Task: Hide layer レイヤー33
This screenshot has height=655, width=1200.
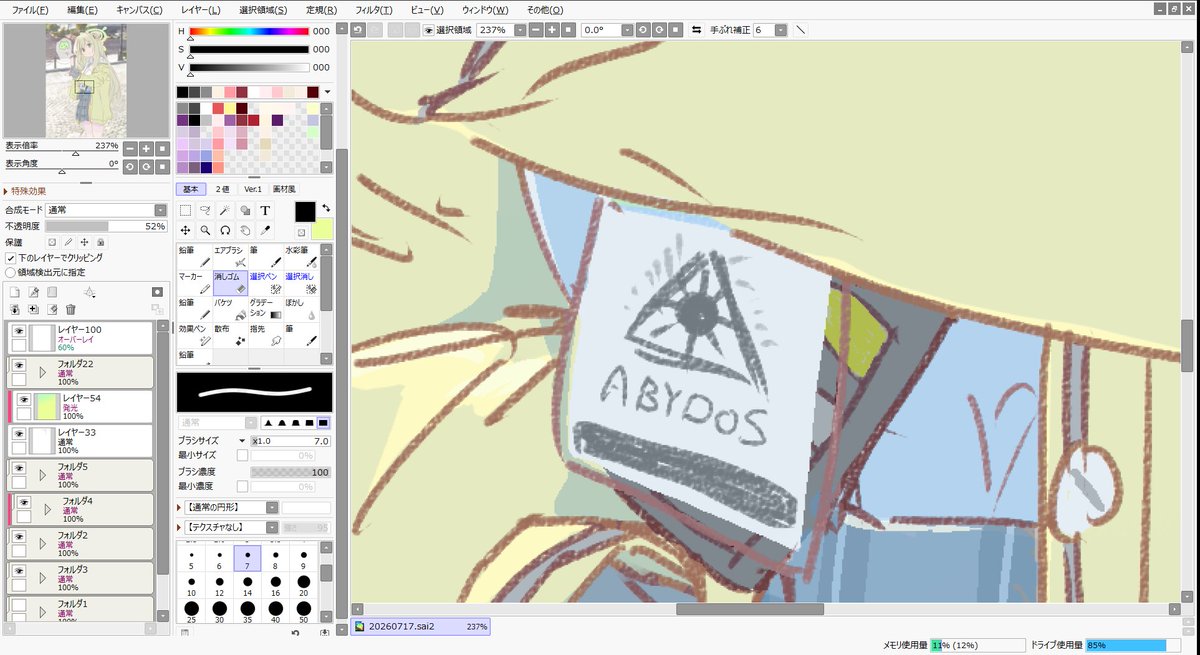Action: click(x=18, y=434)
